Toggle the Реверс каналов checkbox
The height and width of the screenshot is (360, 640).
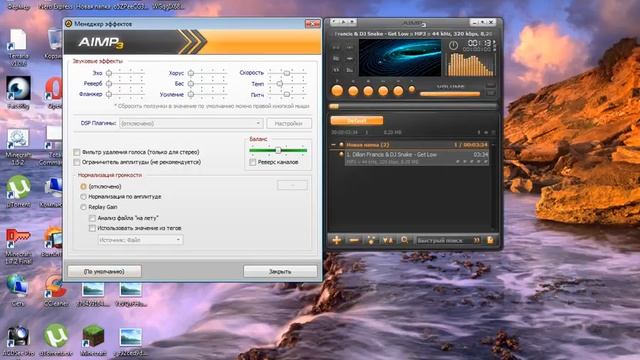[x=253, y=162]
